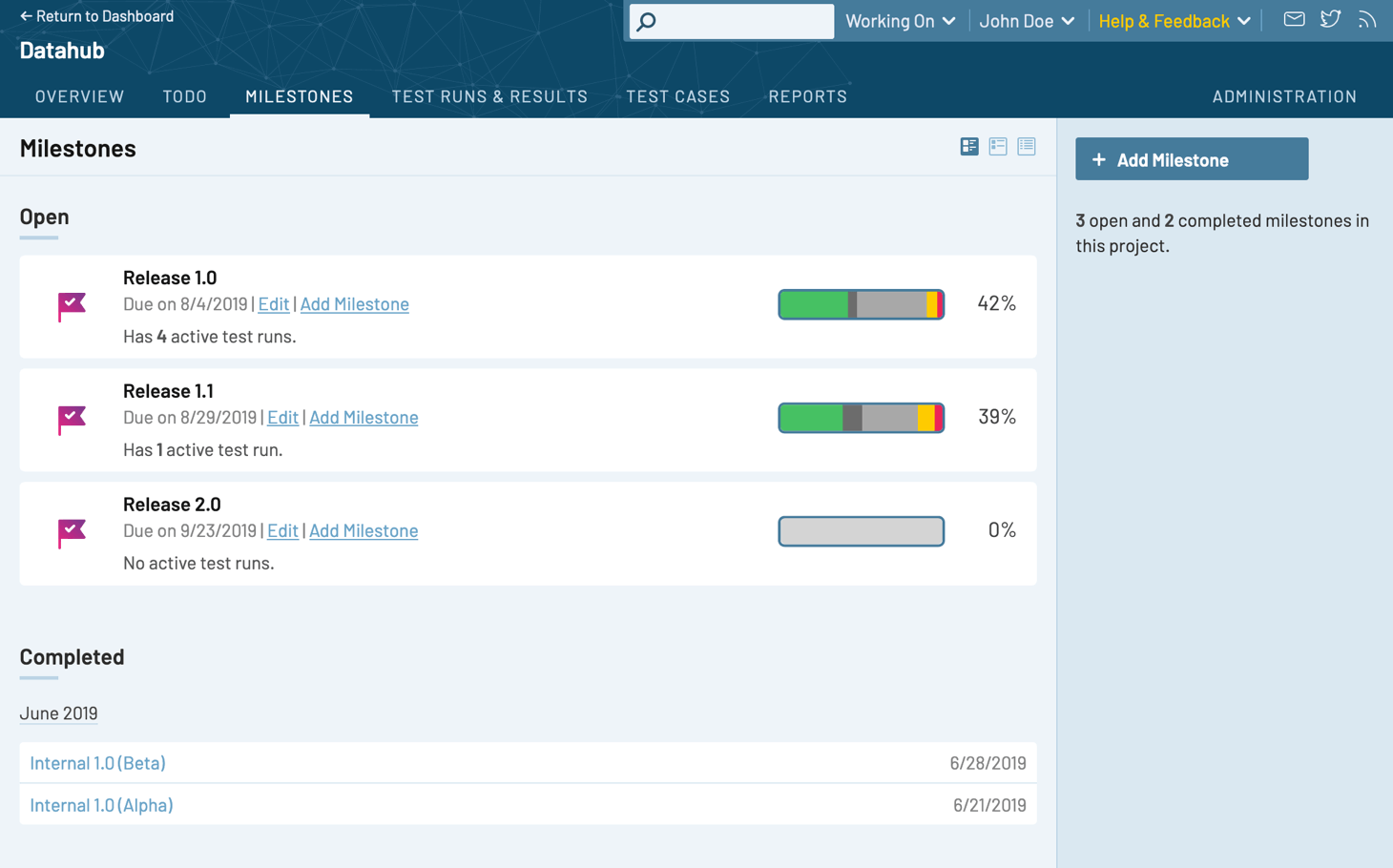
Task: Click the Release 1.1 milestone flag icon
Action: pyautogui.click(x=72, y=420)
